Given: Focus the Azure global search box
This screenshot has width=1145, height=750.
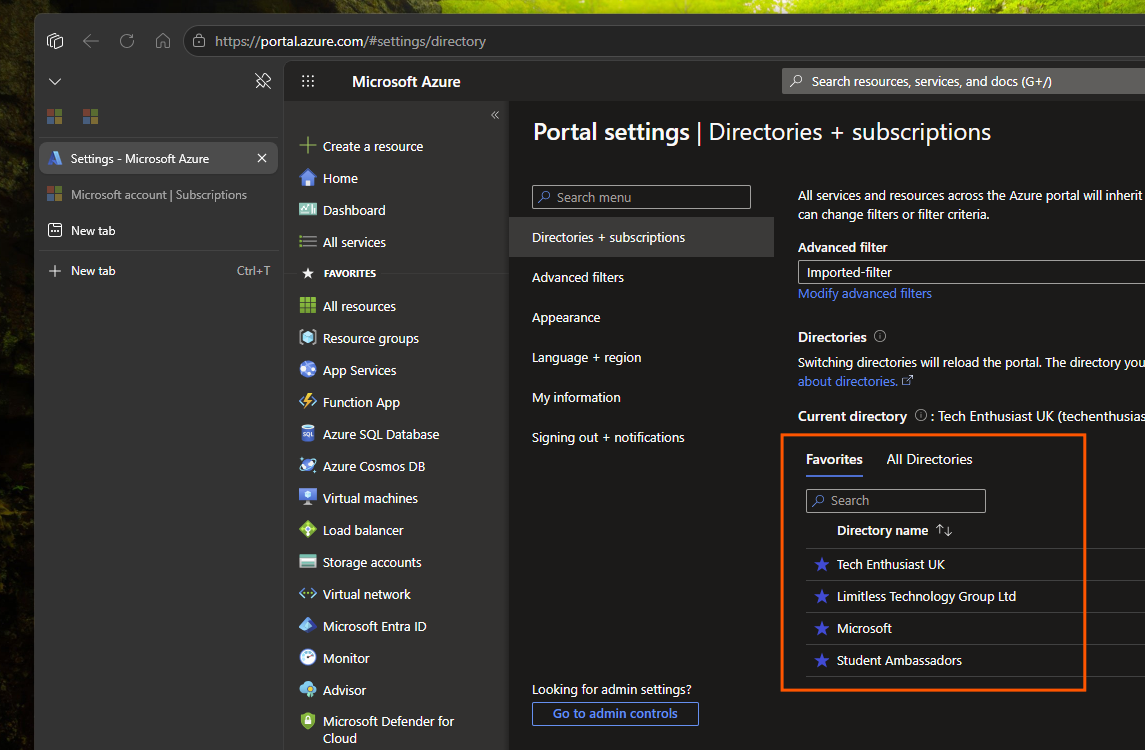Looking at the screenshot, I should pos(963,81).
